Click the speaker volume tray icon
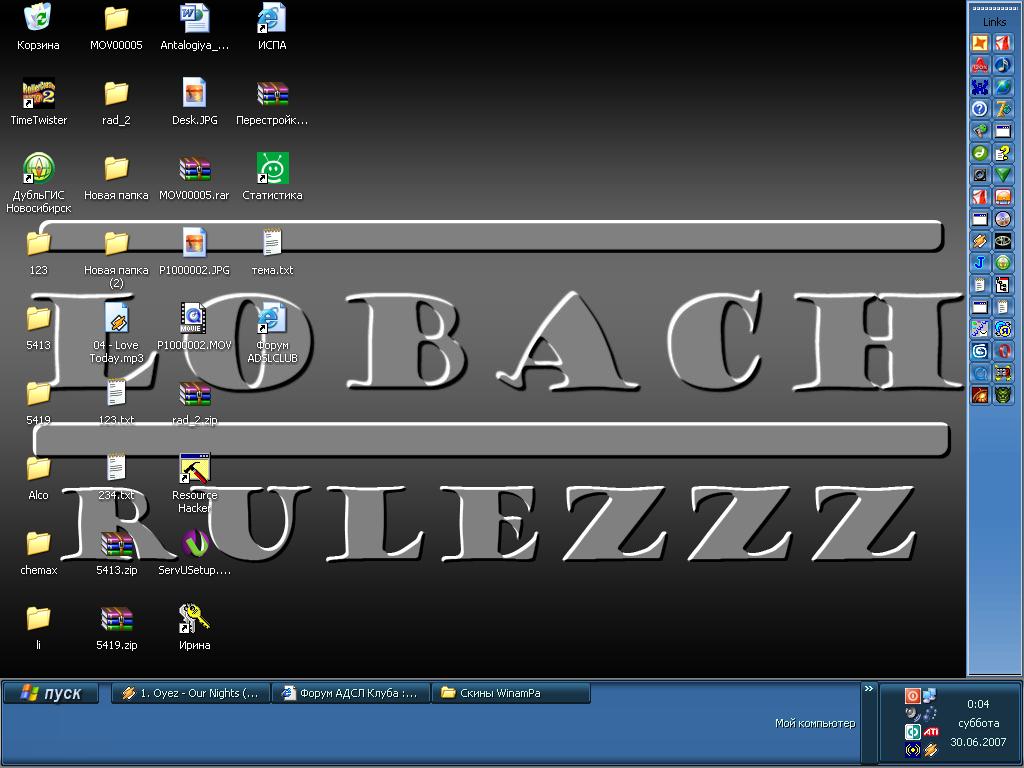1024x768 pixels. (912, 714)
